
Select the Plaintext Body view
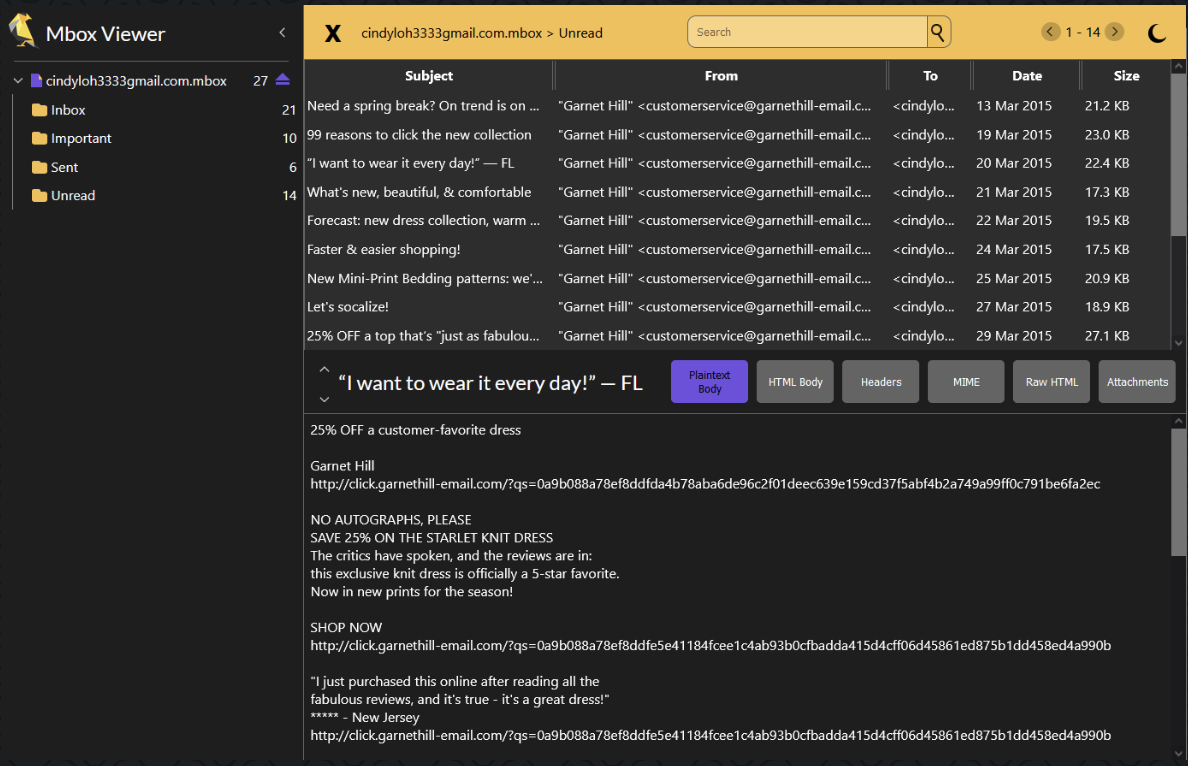tap(709, 382)
